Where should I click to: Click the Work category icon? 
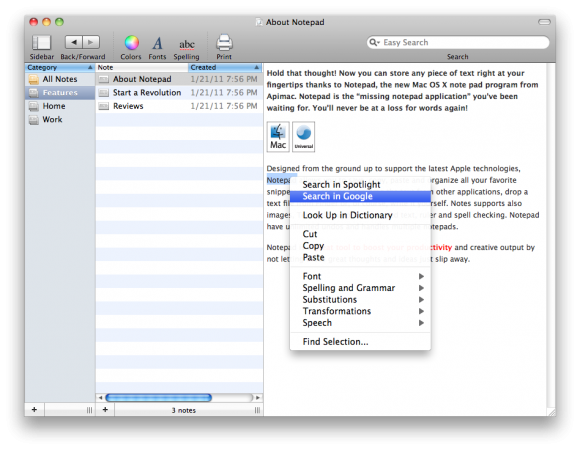(x=34, y=120)
